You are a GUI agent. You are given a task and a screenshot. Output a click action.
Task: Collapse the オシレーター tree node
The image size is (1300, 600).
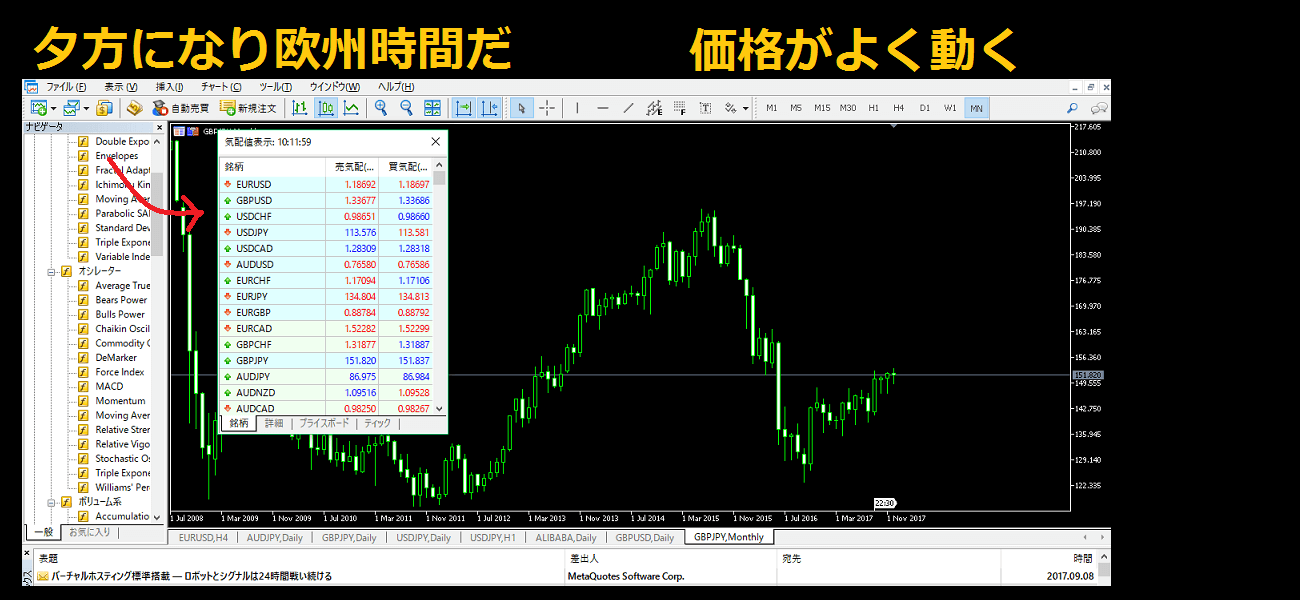coord(51,271)
